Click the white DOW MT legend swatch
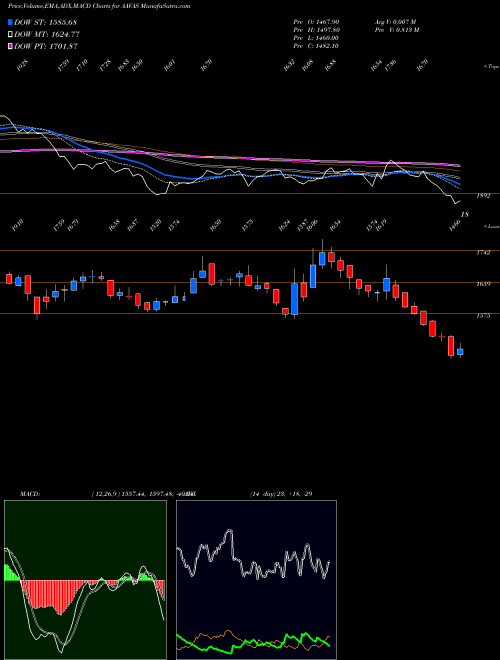The height and width of the screenshot is (660, 500). pyautogui.click(x=11, y=34)
